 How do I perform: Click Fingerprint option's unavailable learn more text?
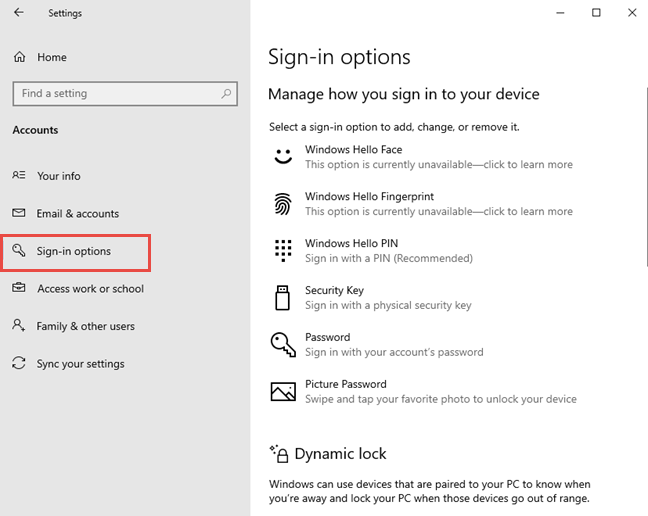[x=439, y=212]
